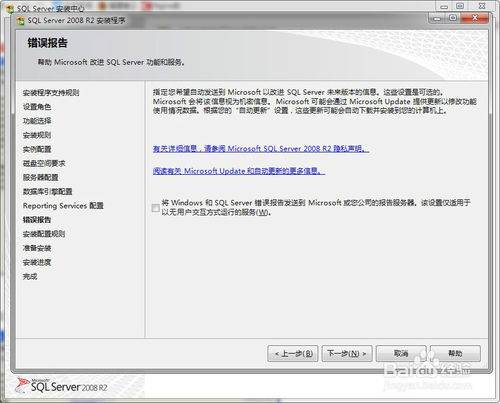
Task: Select the 实例配置 step in sidebar
Action: 37,149
